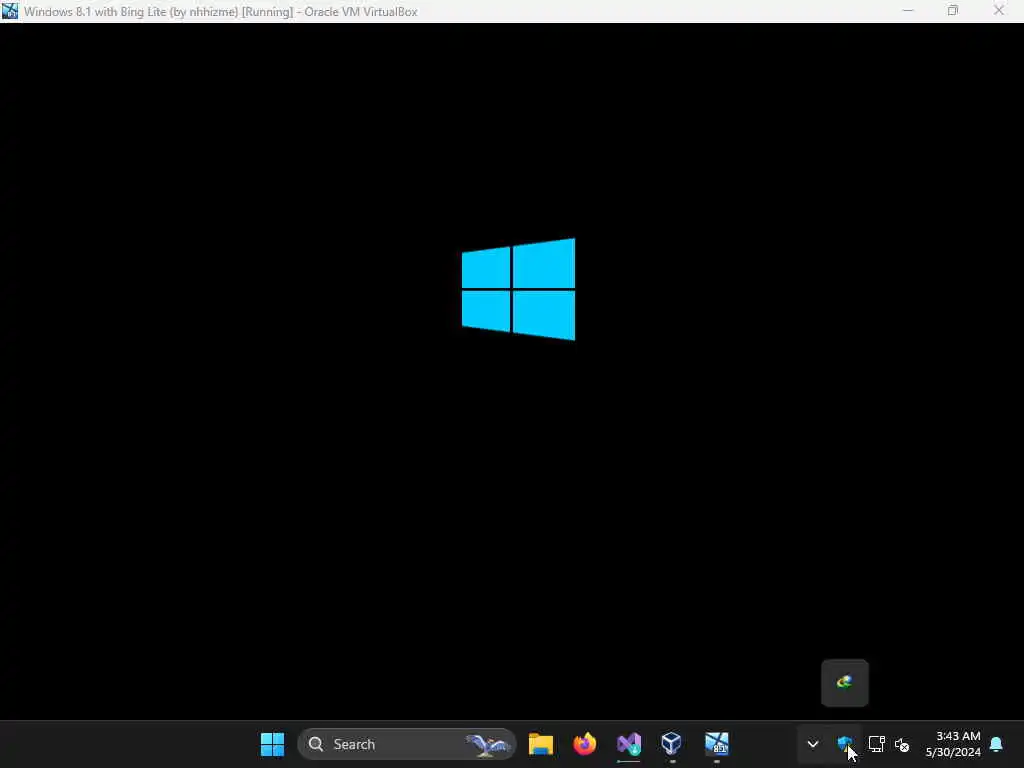Expand the hidden system tray icons chevron
Screen dimensions: 1024x768
coord(812,744)
